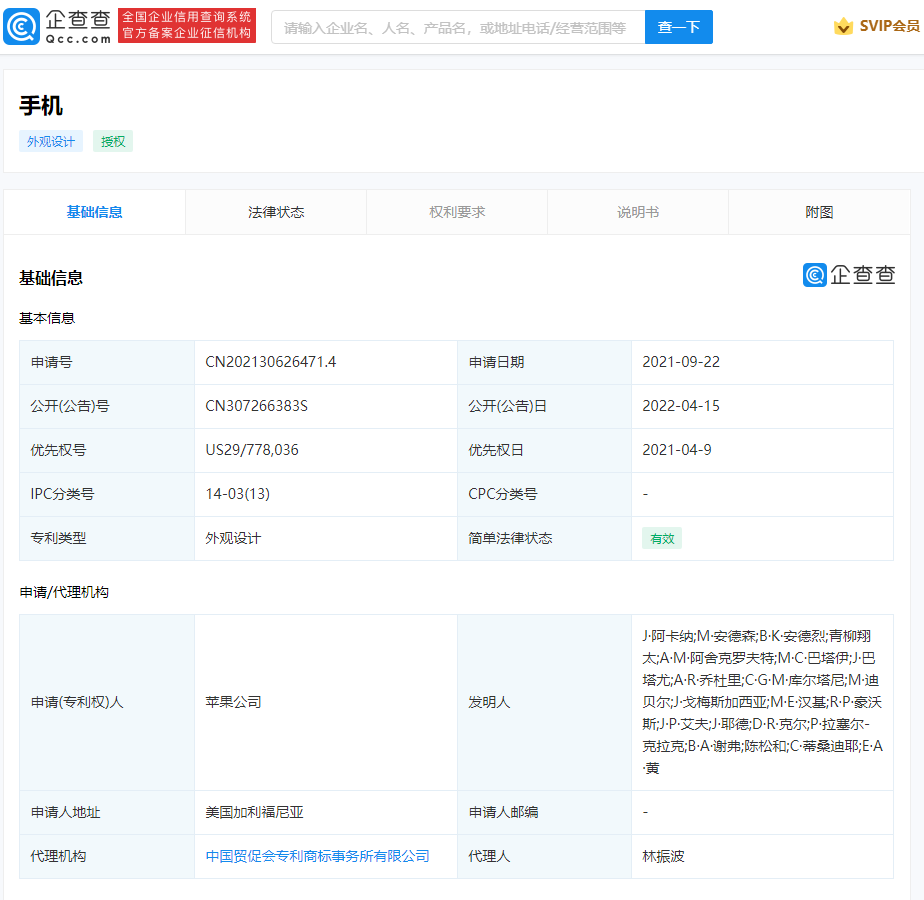924x900 pixels.
Task: Click application date 2021-09-22
Action: [x=681, y=362]
